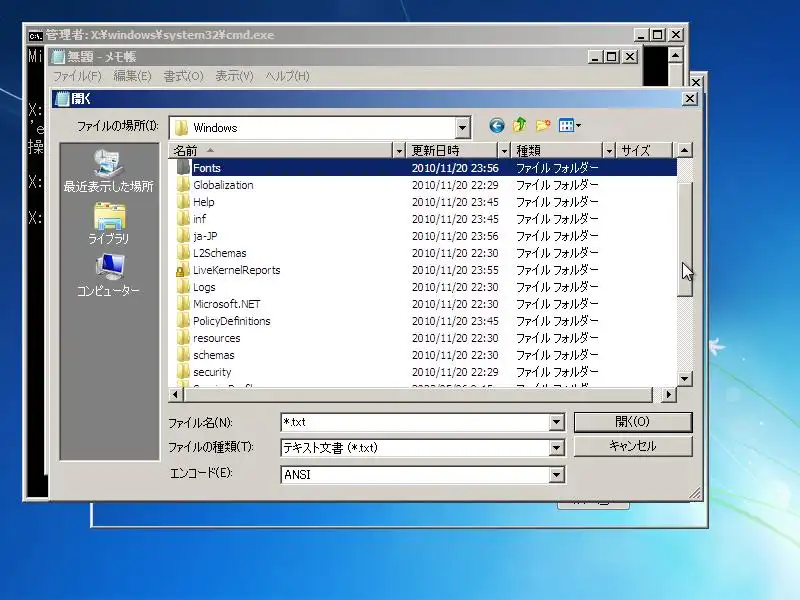Create a new folder icon
This screenshot has height=600, width=800.
(543, 125)
